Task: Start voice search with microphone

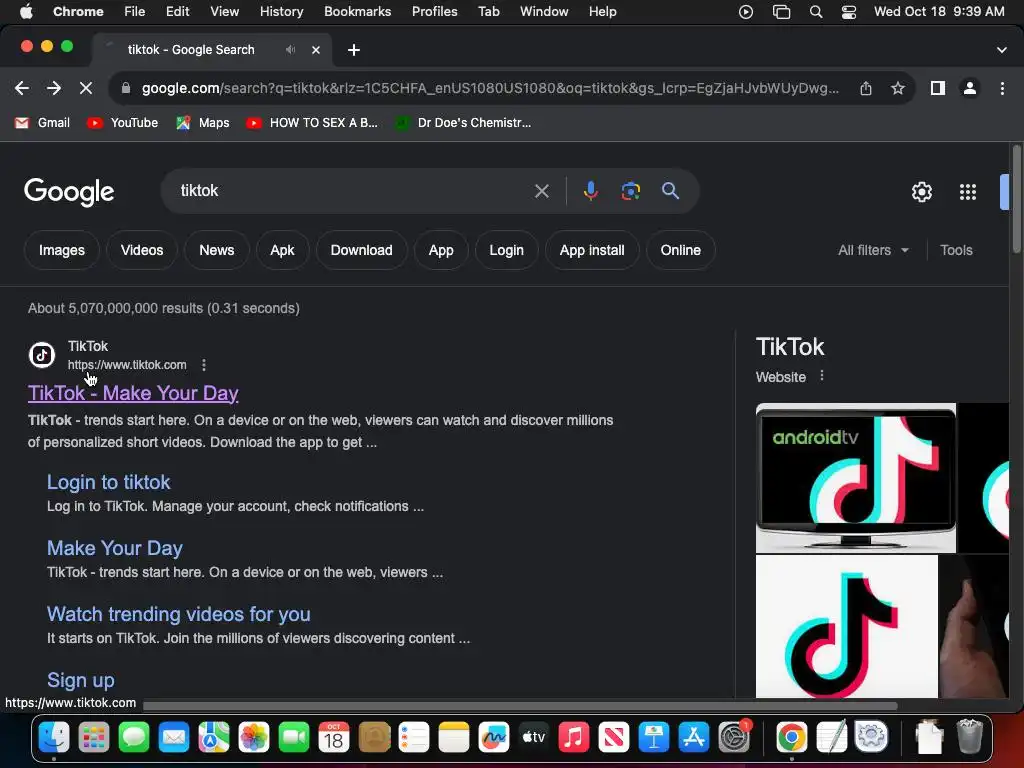Action: pyautogui.click(x=590, y=191)
